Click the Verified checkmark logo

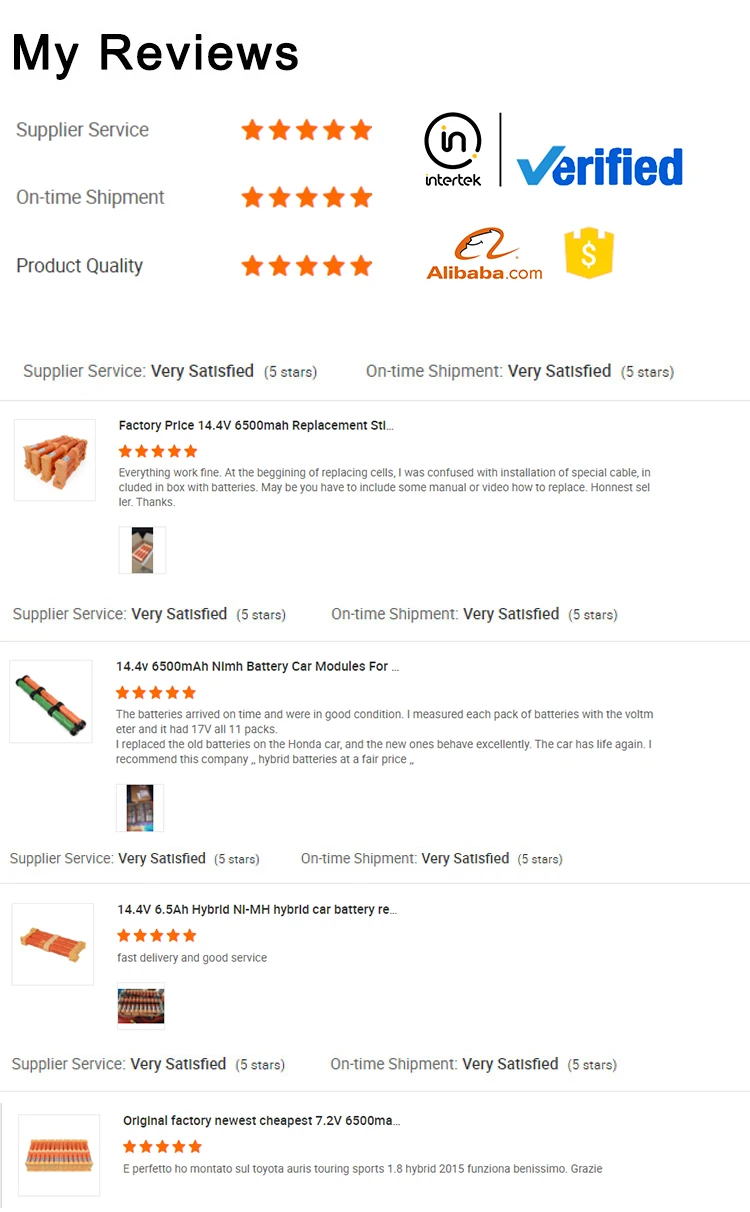point(599,165)
